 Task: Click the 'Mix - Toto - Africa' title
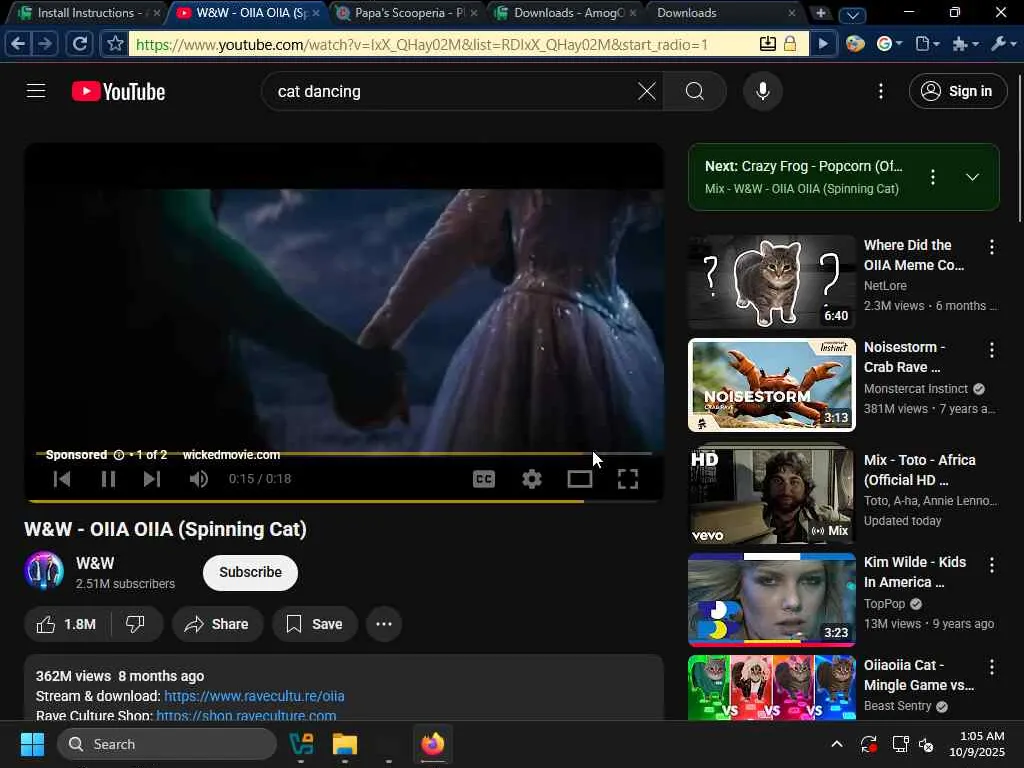[920, 470]
